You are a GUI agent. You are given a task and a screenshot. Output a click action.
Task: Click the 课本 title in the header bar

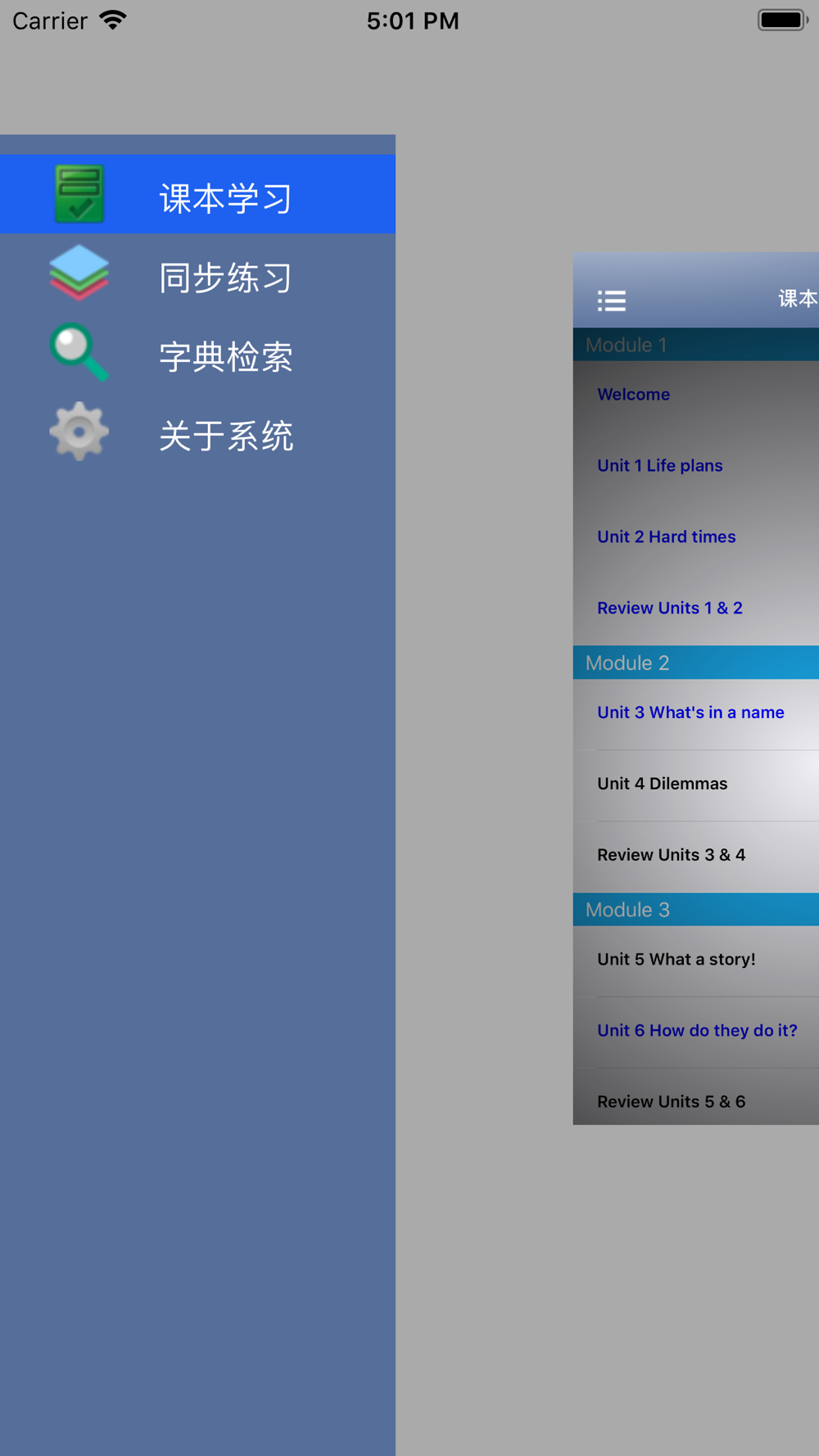[x=799, y=299]
